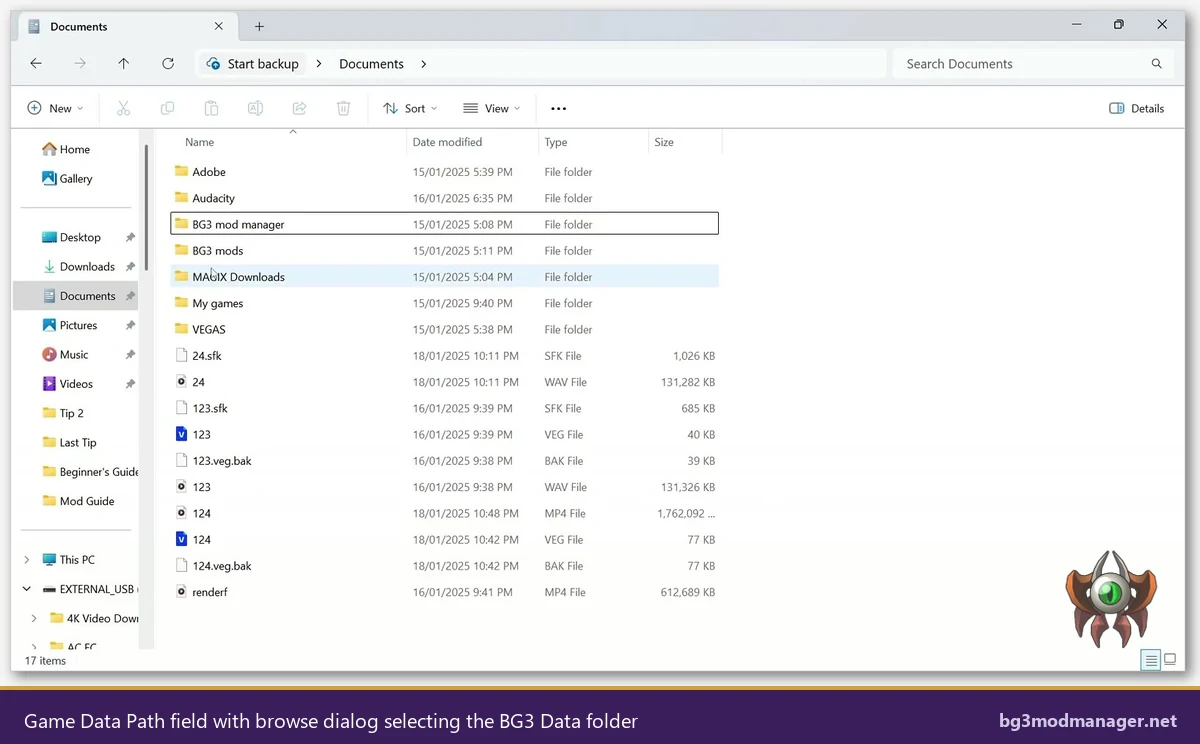Expand the This PC tree node

[x=27, y=560]
